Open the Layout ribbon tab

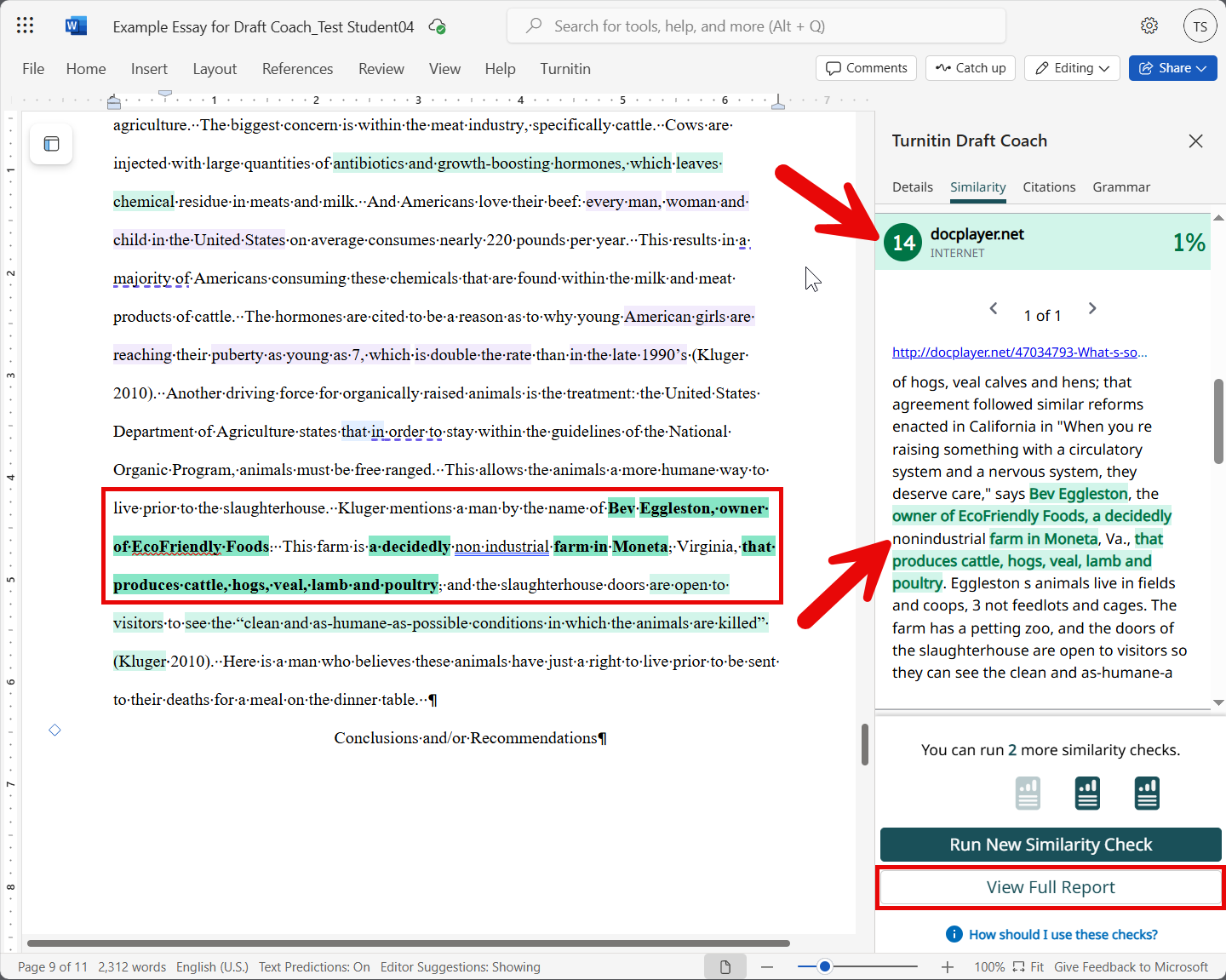[x=215, y=69]
